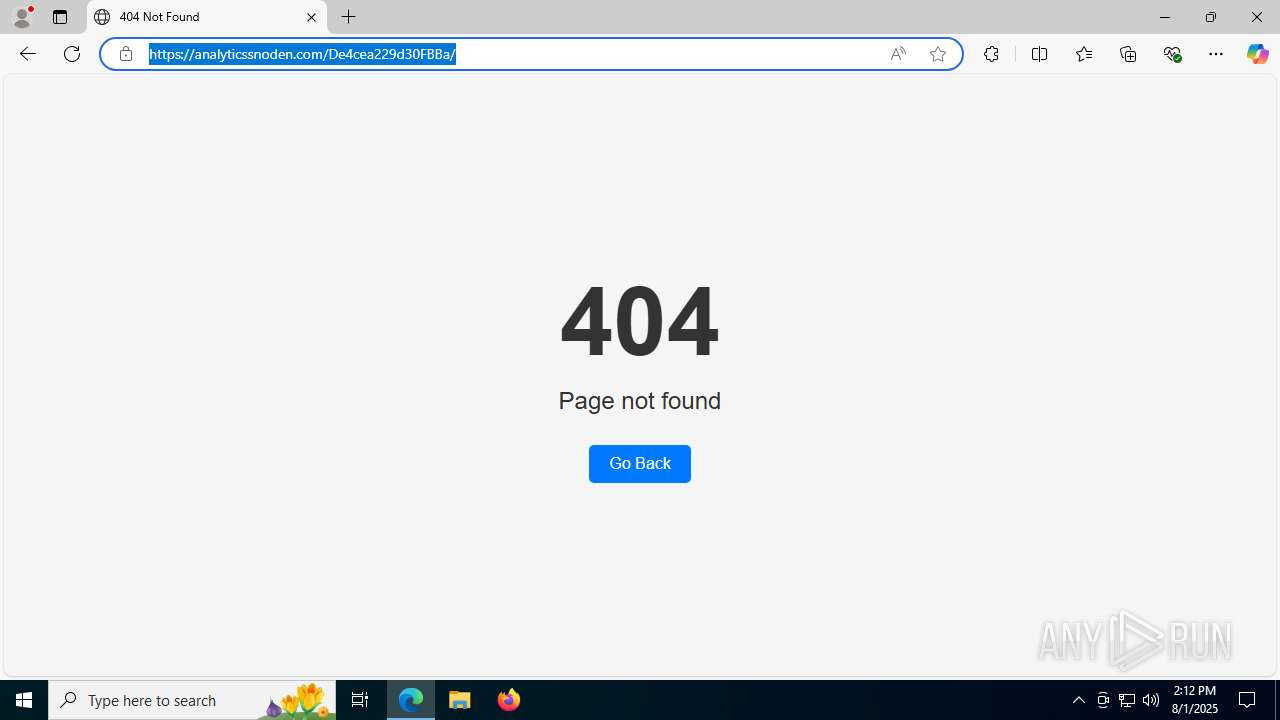
Task: Open File Explorer from taskbar
Action: [460, 700]
